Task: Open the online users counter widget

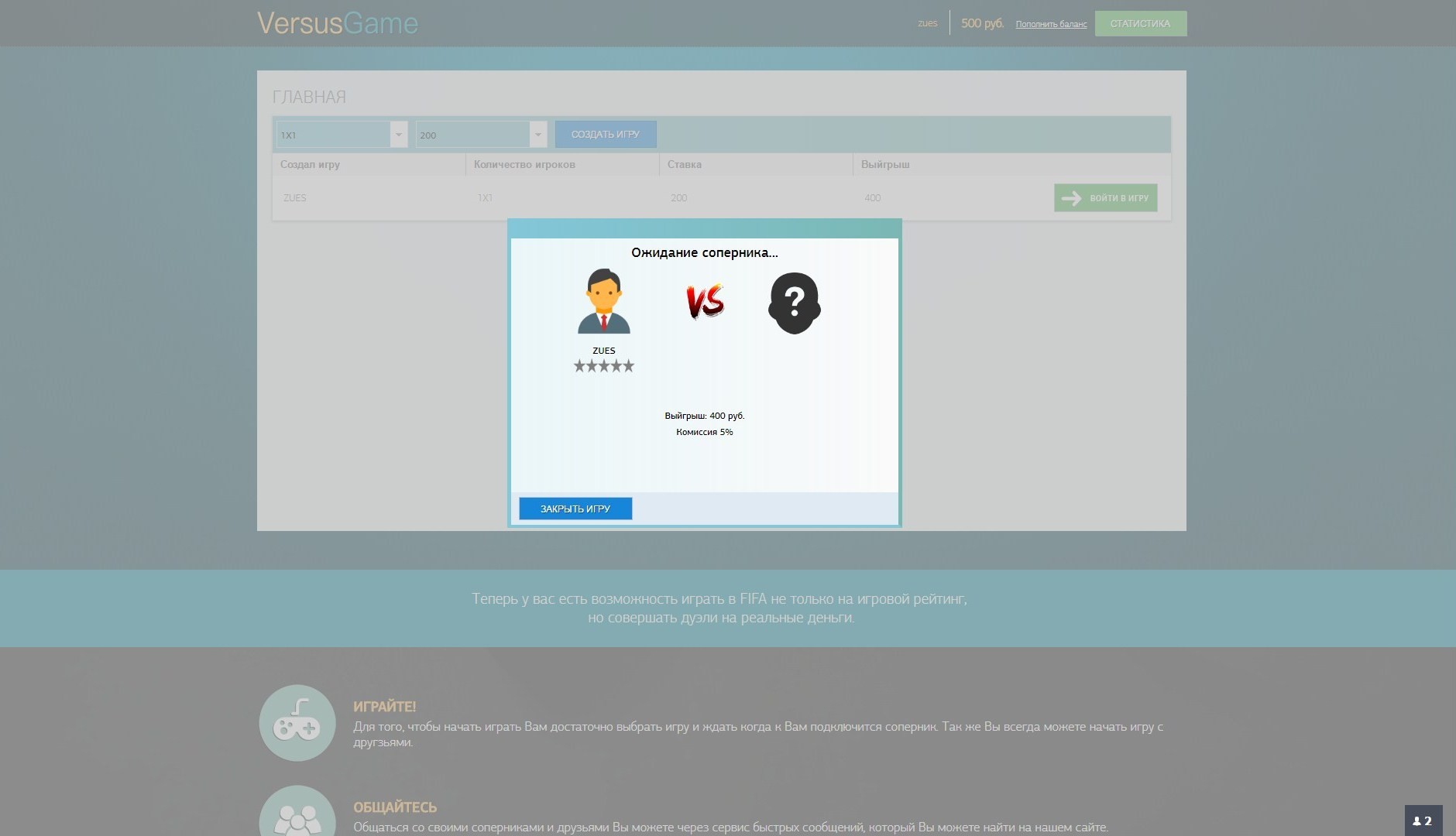Action: [1423, 821]
